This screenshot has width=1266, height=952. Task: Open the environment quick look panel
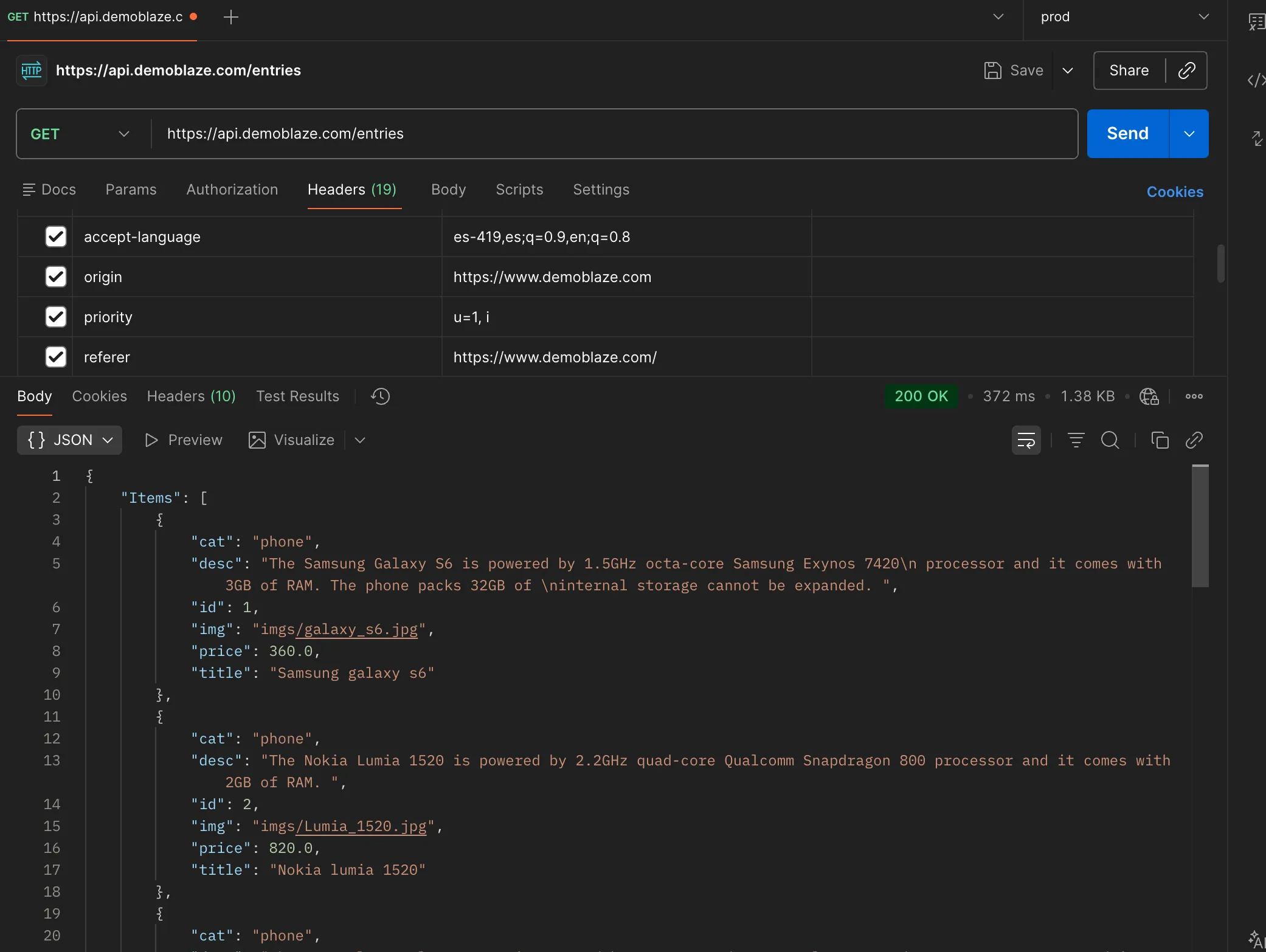pyautogui.click(x=1255, y=21)
